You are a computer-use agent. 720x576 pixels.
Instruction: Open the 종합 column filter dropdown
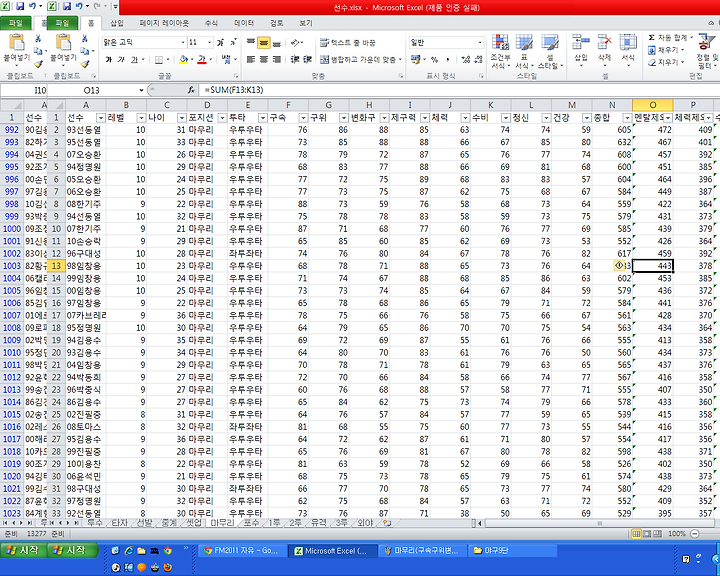point(627,118)
